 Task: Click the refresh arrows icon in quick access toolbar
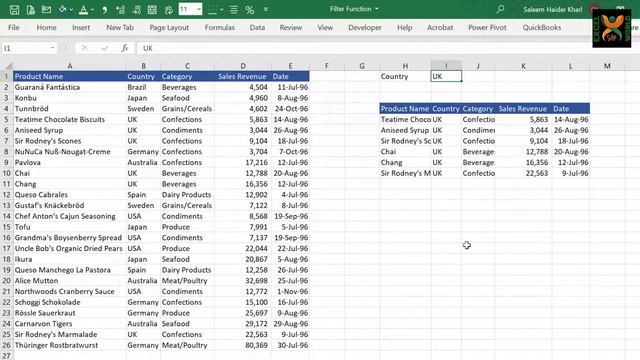[169, 9]
